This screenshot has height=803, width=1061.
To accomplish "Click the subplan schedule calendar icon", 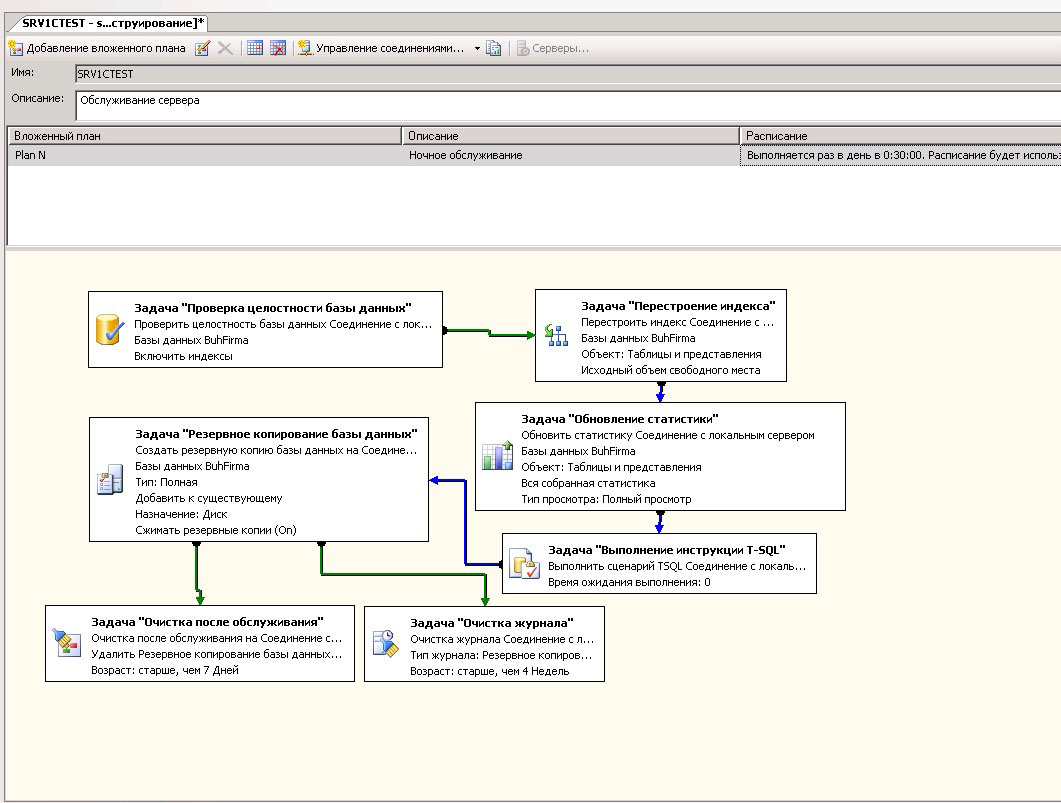I will (255, 48).
